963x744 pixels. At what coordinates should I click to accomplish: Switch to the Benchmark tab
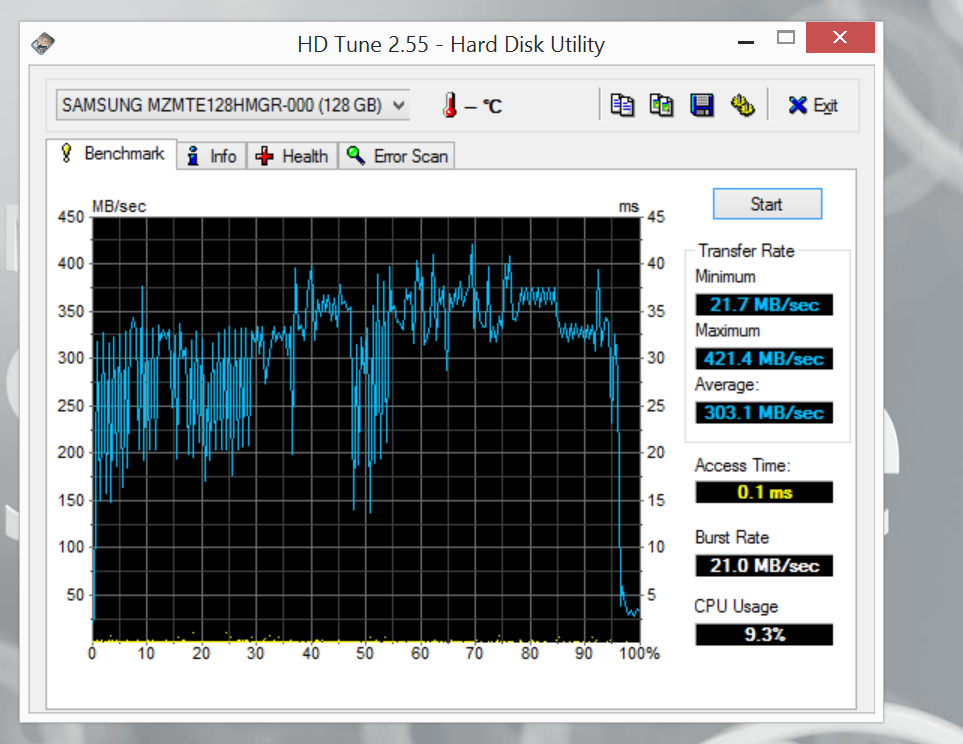tap(112, 154)
